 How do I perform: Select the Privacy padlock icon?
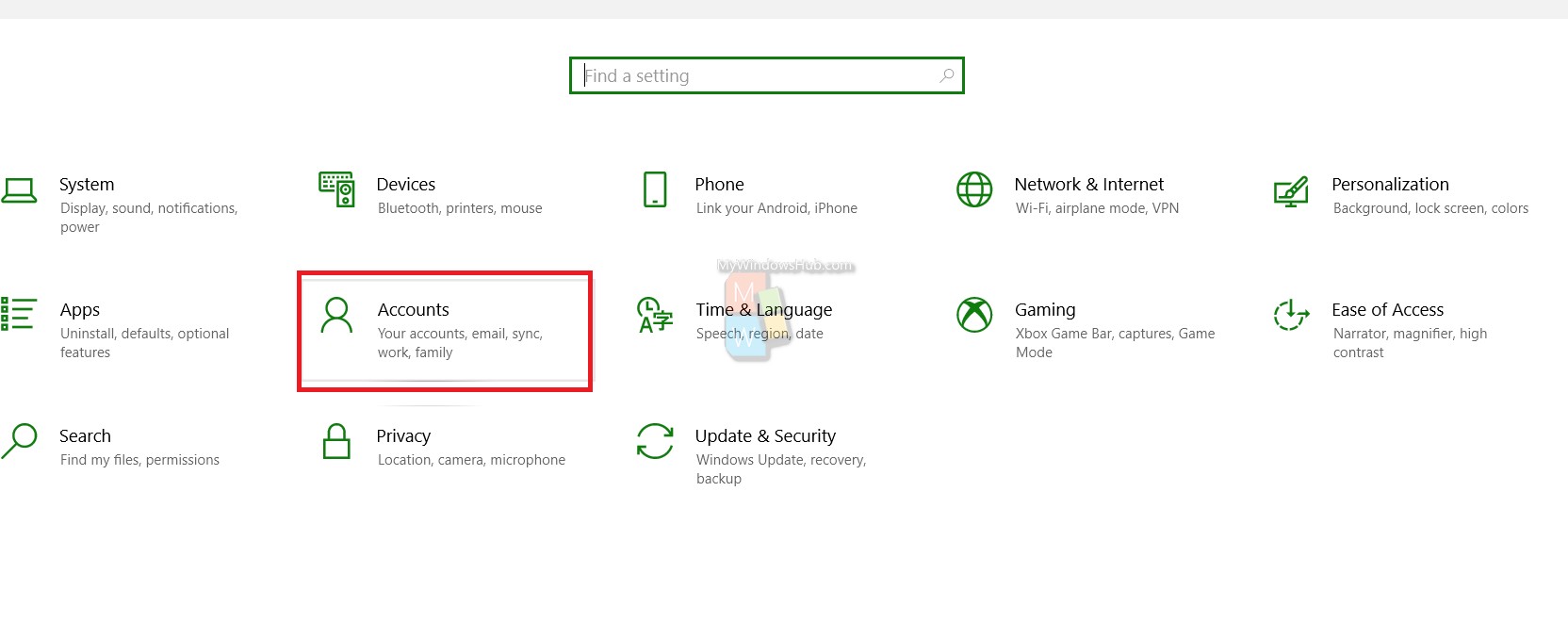336,441
